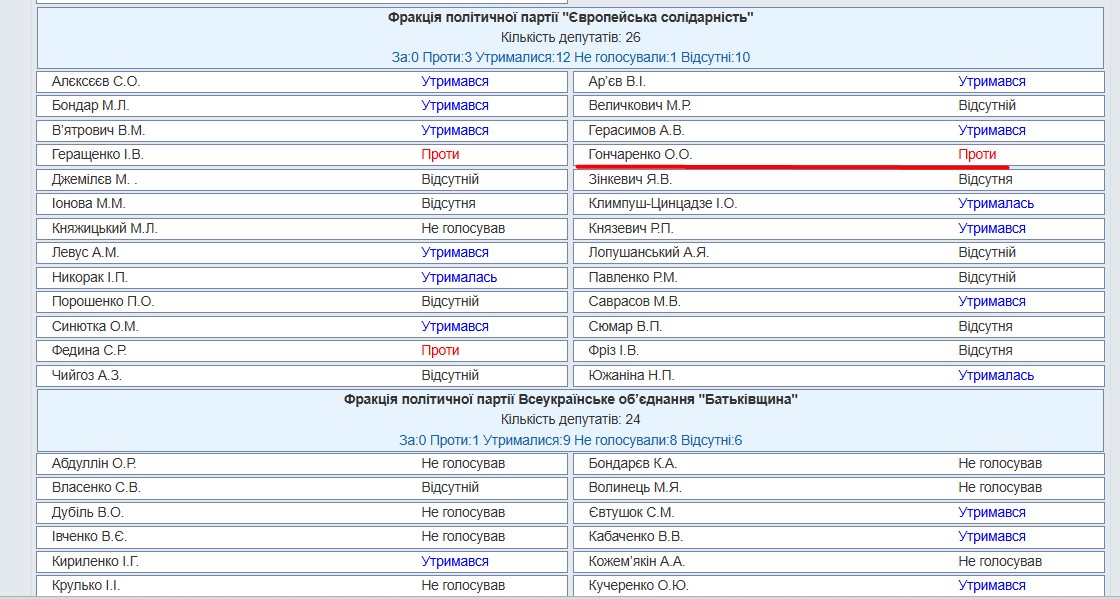1120x599 pixels.
Task: Click Відсутній status of Власенко С.В.
Action: tap(450, 488)
